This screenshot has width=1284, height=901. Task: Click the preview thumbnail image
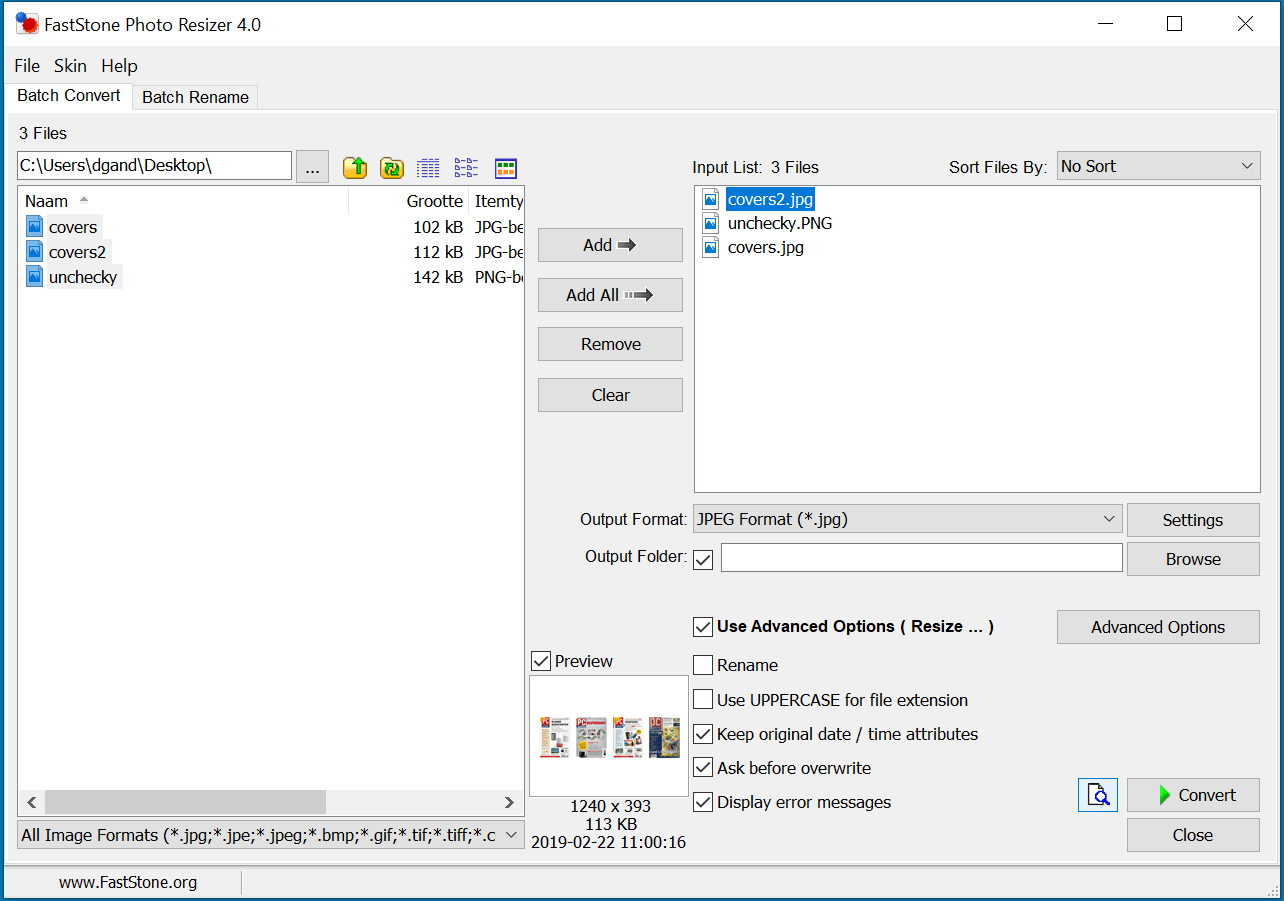click(609, 736)
